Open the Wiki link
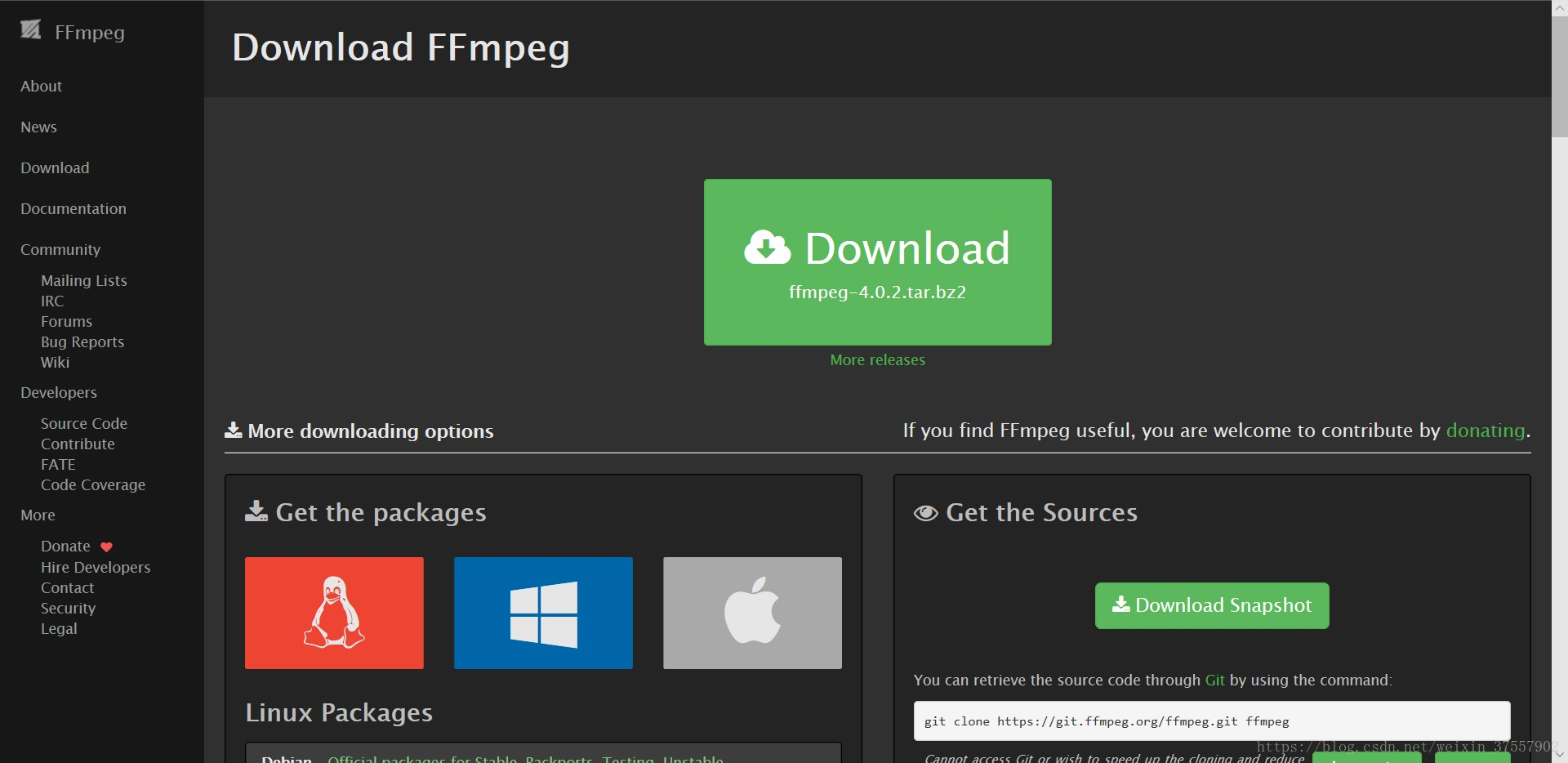 55,362
